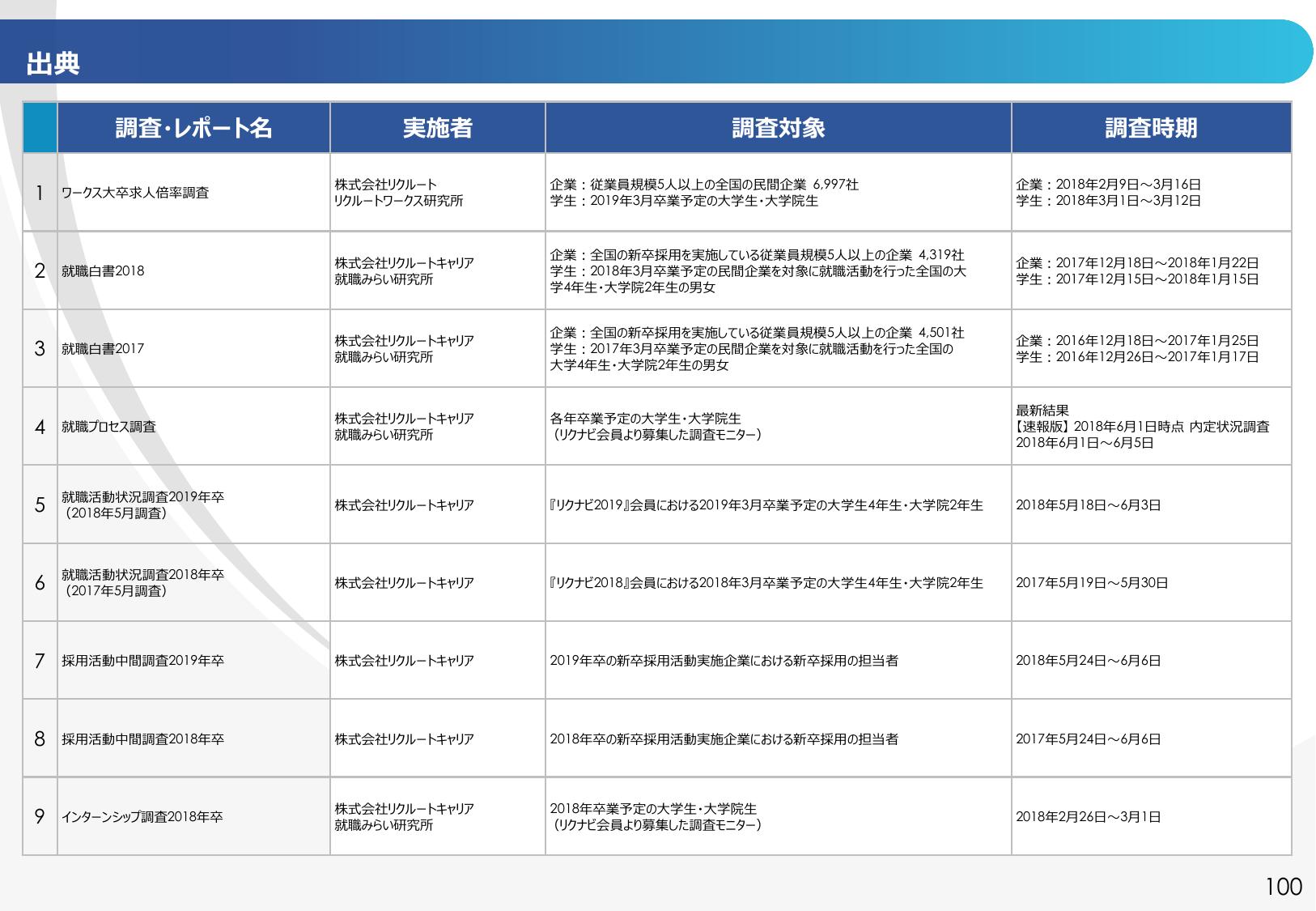This screenshot has height=911, width=1316.
Task: Click row number 1 cell
Action: coord(40,193)
